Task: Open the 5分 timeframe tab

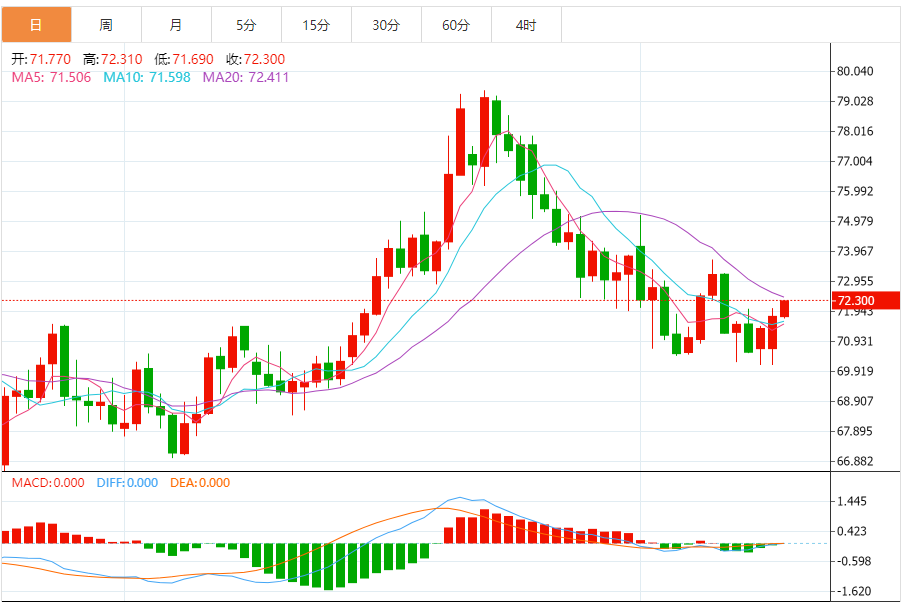Action: coord(246,25)
